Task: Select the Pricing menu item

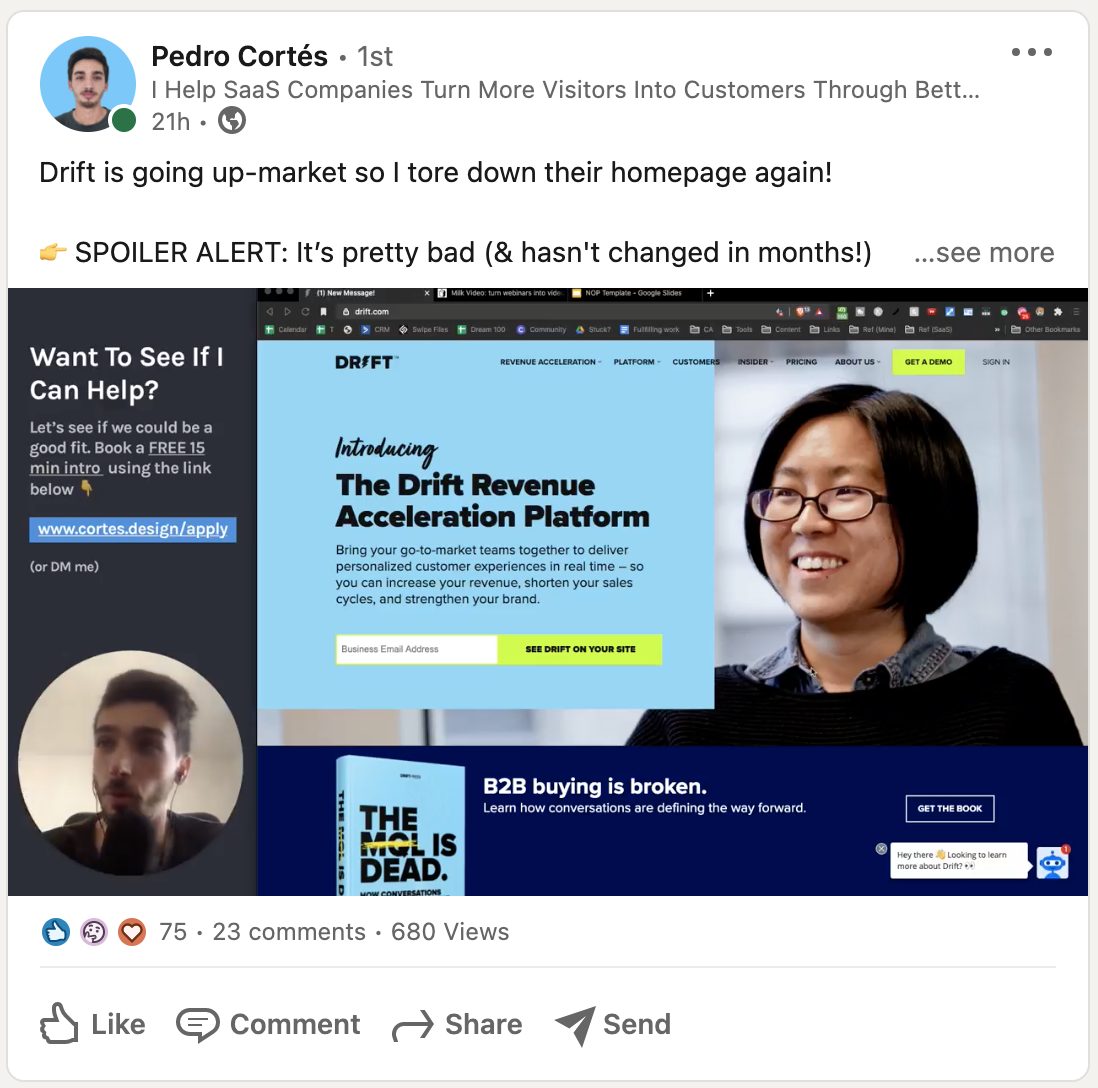Action: (801, 362)
